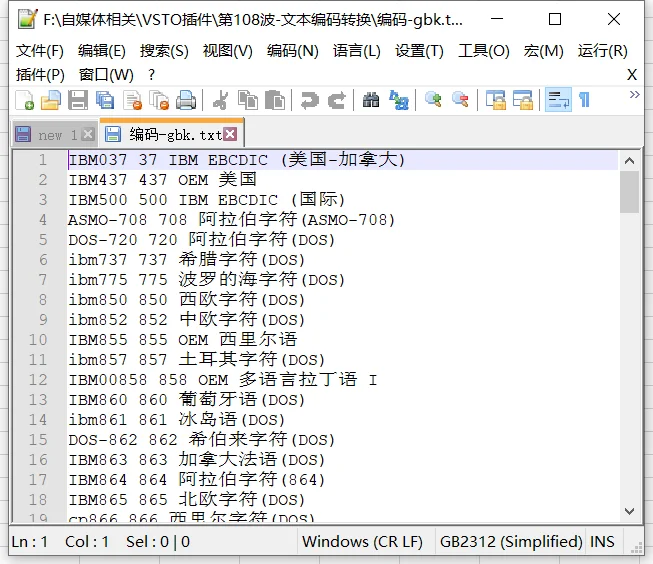Open Find with binoculars icon
Screen dimensions: 653x564
pos(371,100)
